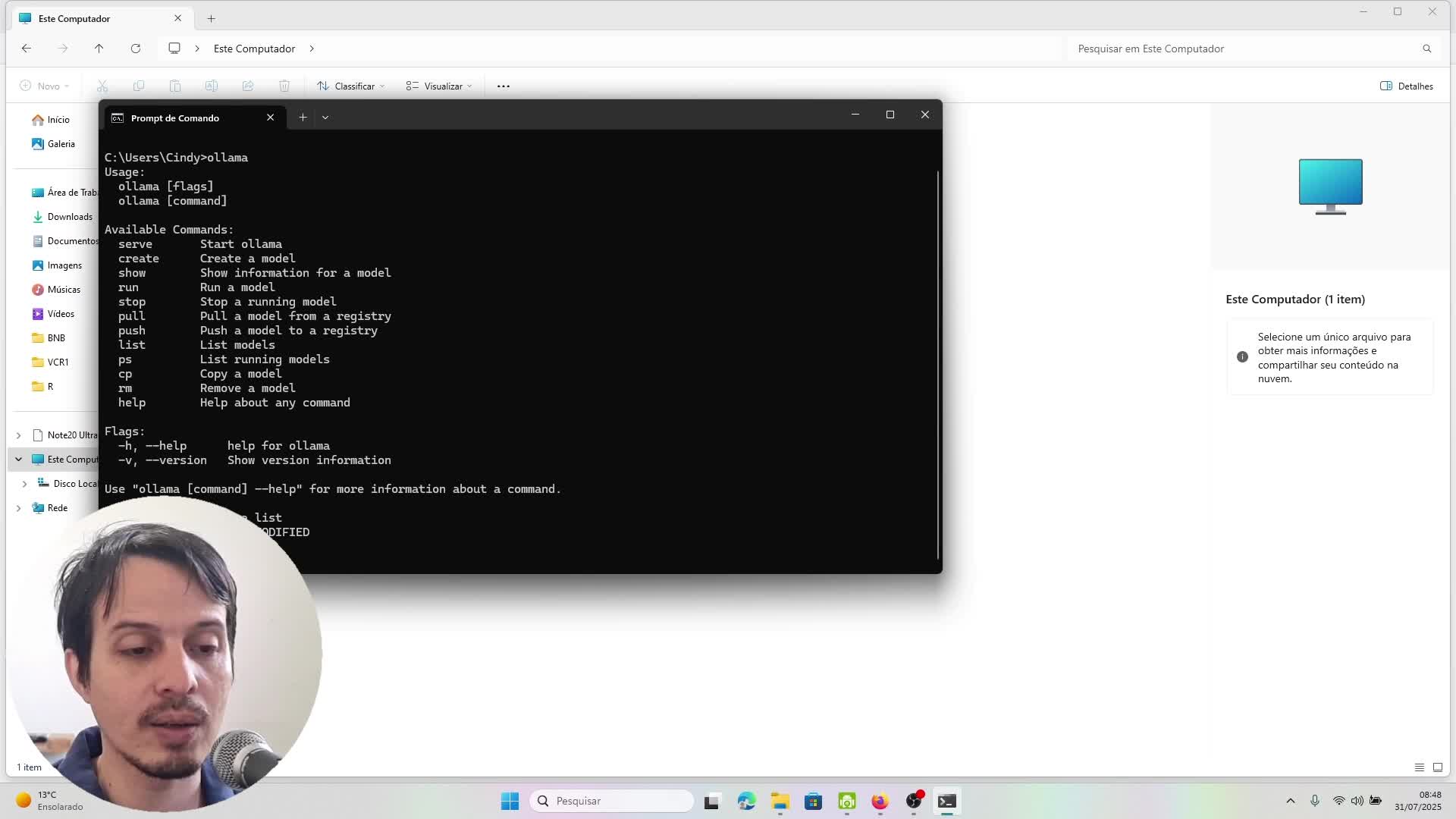The image size is (1456, 819).
Task: Open the Visualizar view dropdown
Action: coord(439,86)
